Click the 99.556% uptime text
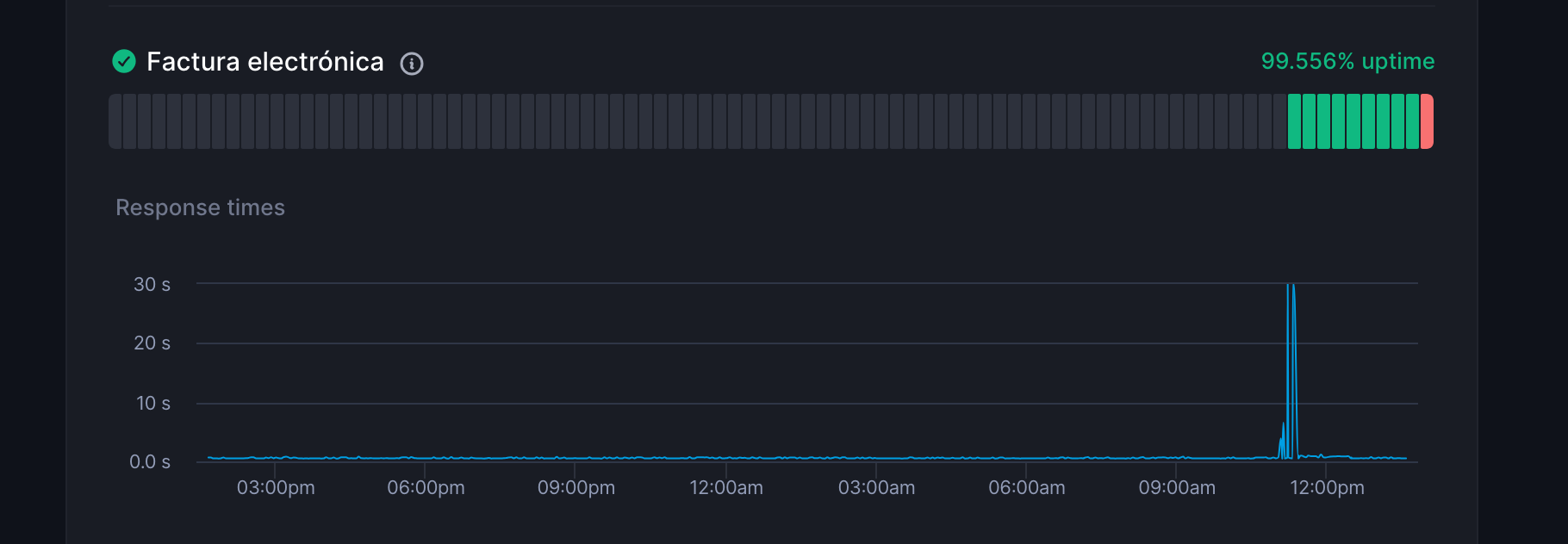 (x=1347, y=61)
